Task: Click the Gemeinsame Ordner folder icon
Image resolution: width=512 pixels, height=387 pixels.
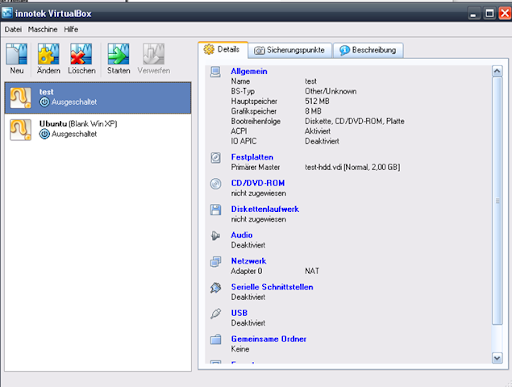Action: (x=216, y=339)
